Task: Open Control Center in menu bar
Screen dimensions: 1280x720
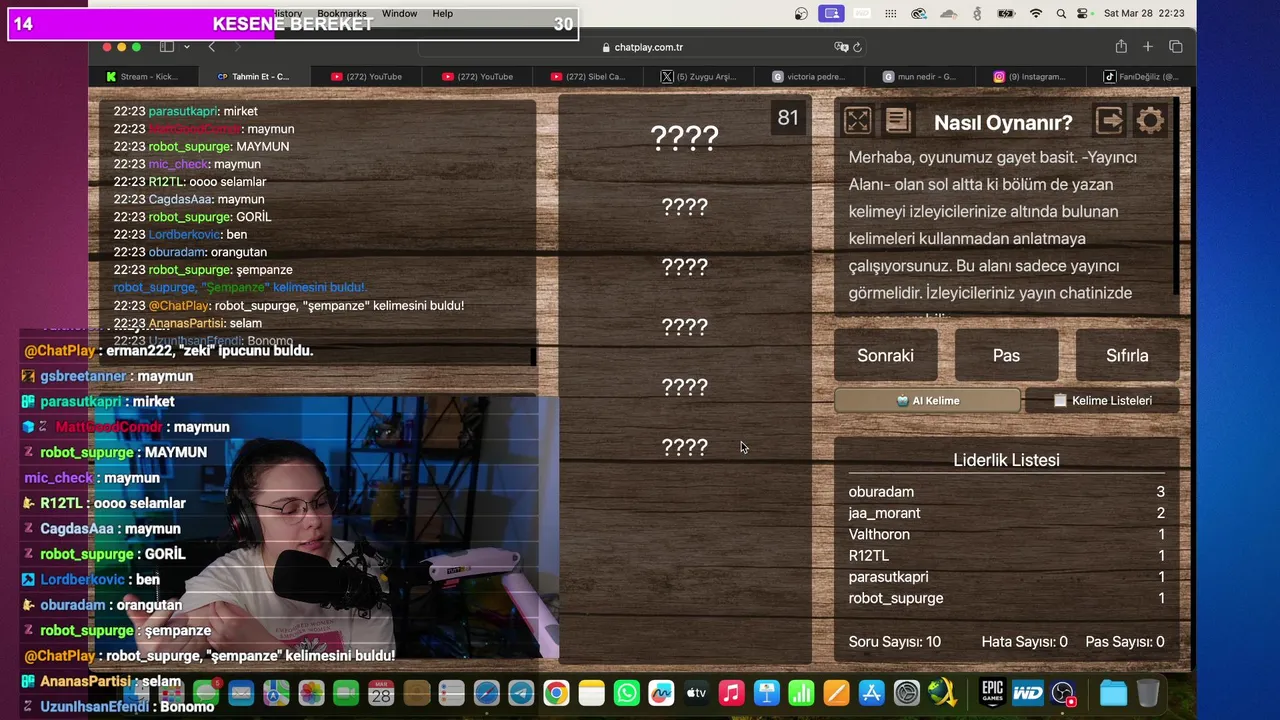Action: [1083, 14]
